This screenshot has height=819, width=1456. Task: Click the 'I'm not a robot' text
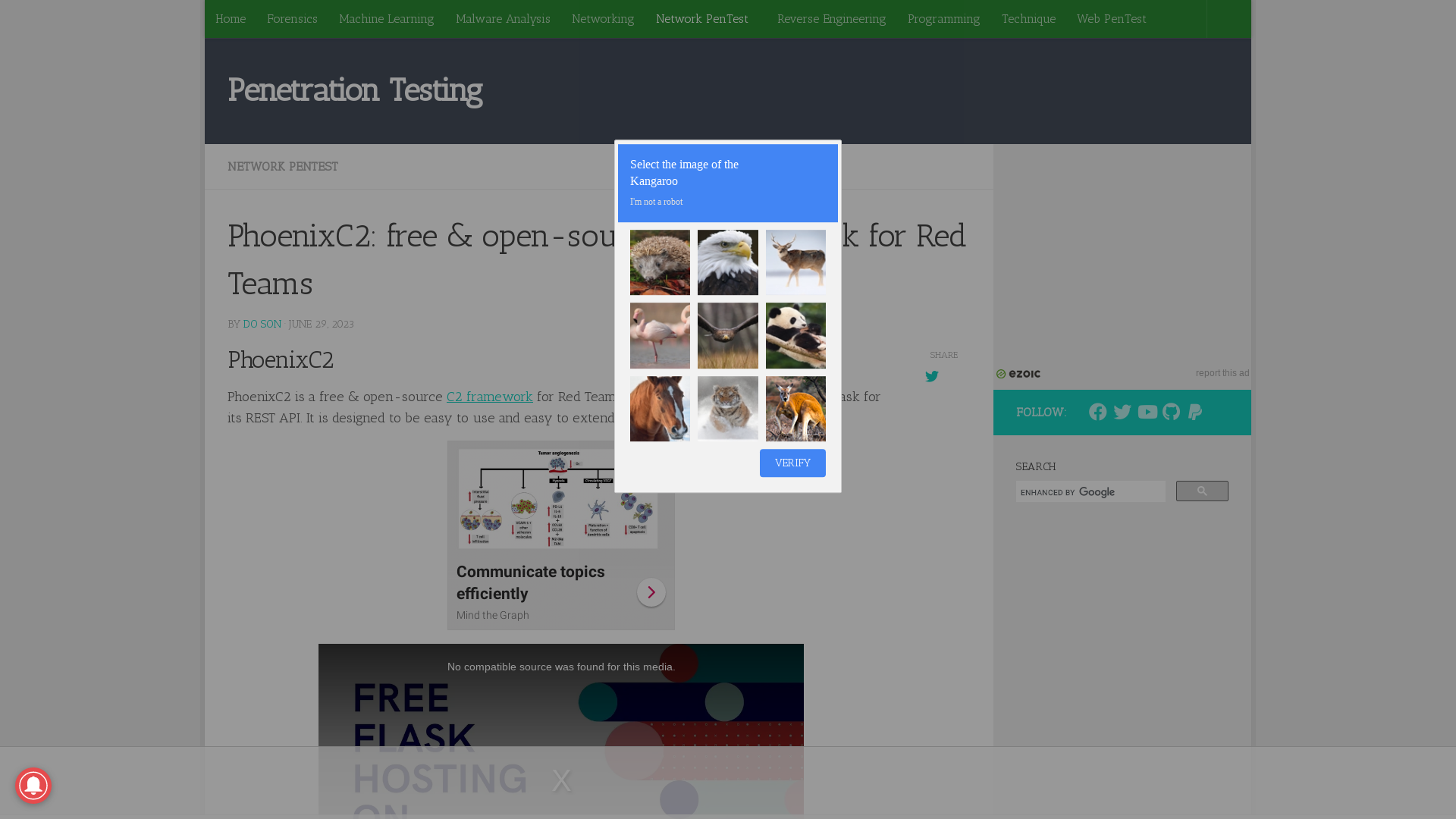click(x=657, y=202)
